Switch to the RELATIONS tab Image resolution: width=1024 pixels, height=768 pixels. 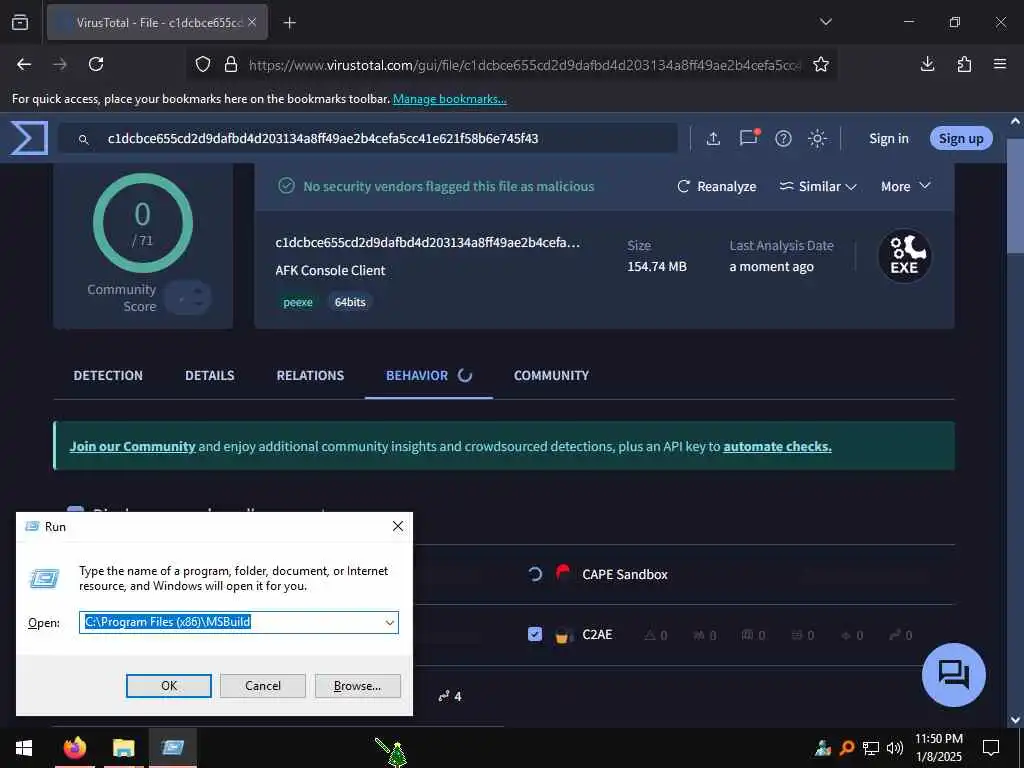[x=310, y=376]
